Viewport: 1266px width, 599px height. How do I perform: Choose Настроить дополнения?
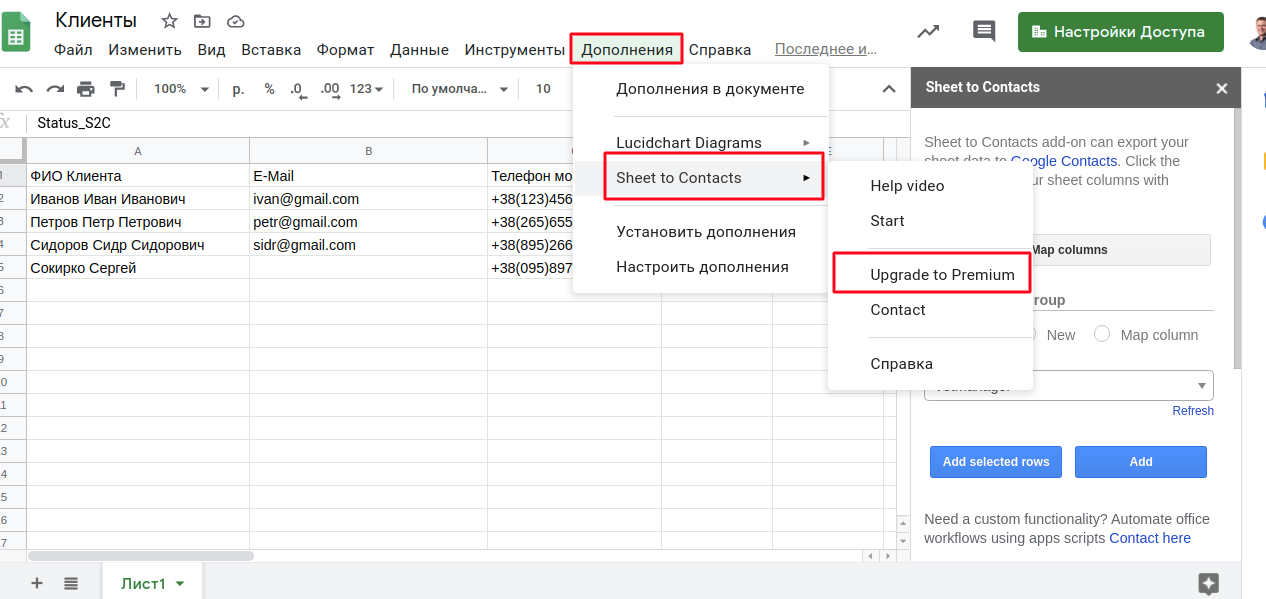point(701,267)
